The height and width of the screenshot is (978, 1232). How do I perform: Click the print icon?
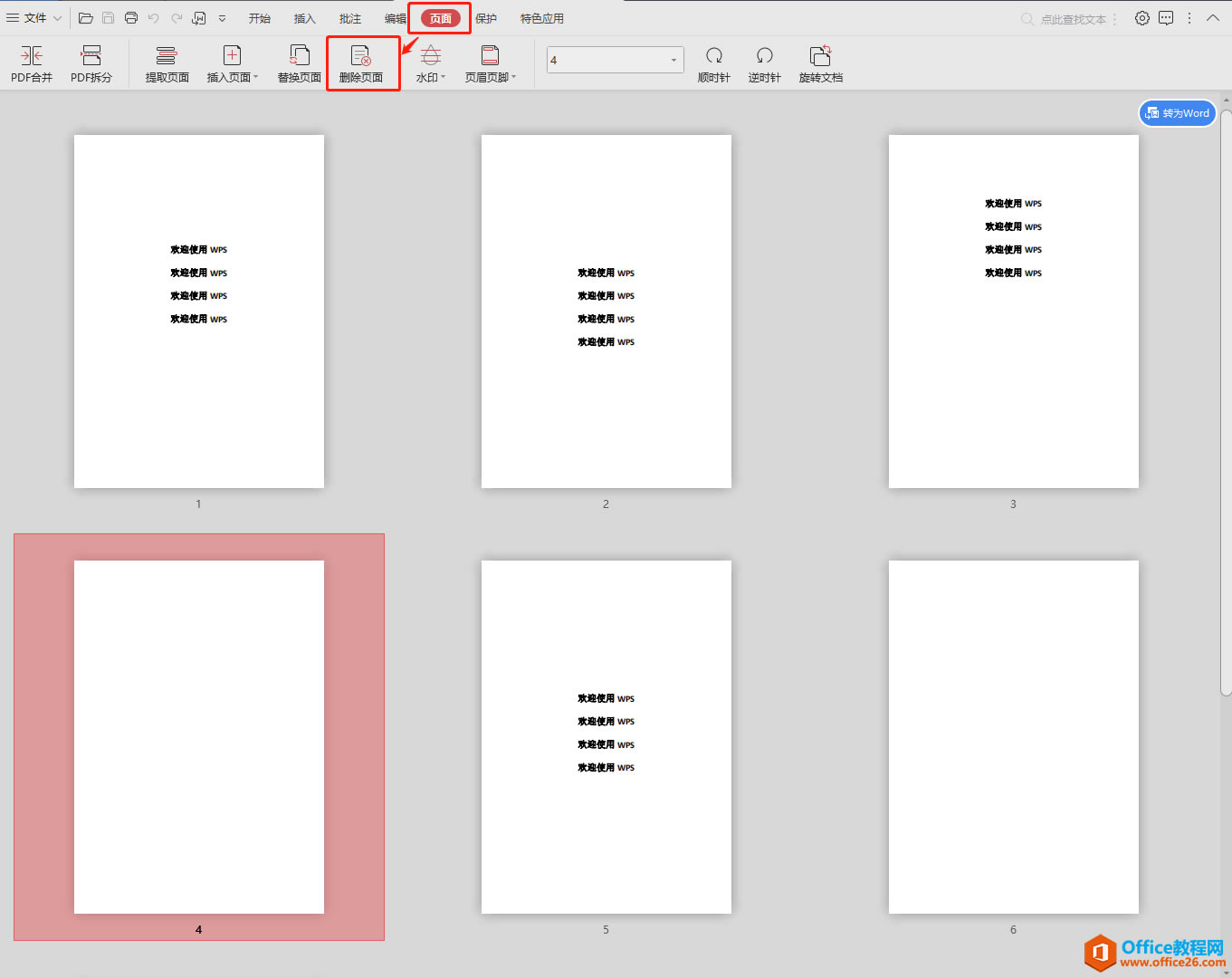131,18
